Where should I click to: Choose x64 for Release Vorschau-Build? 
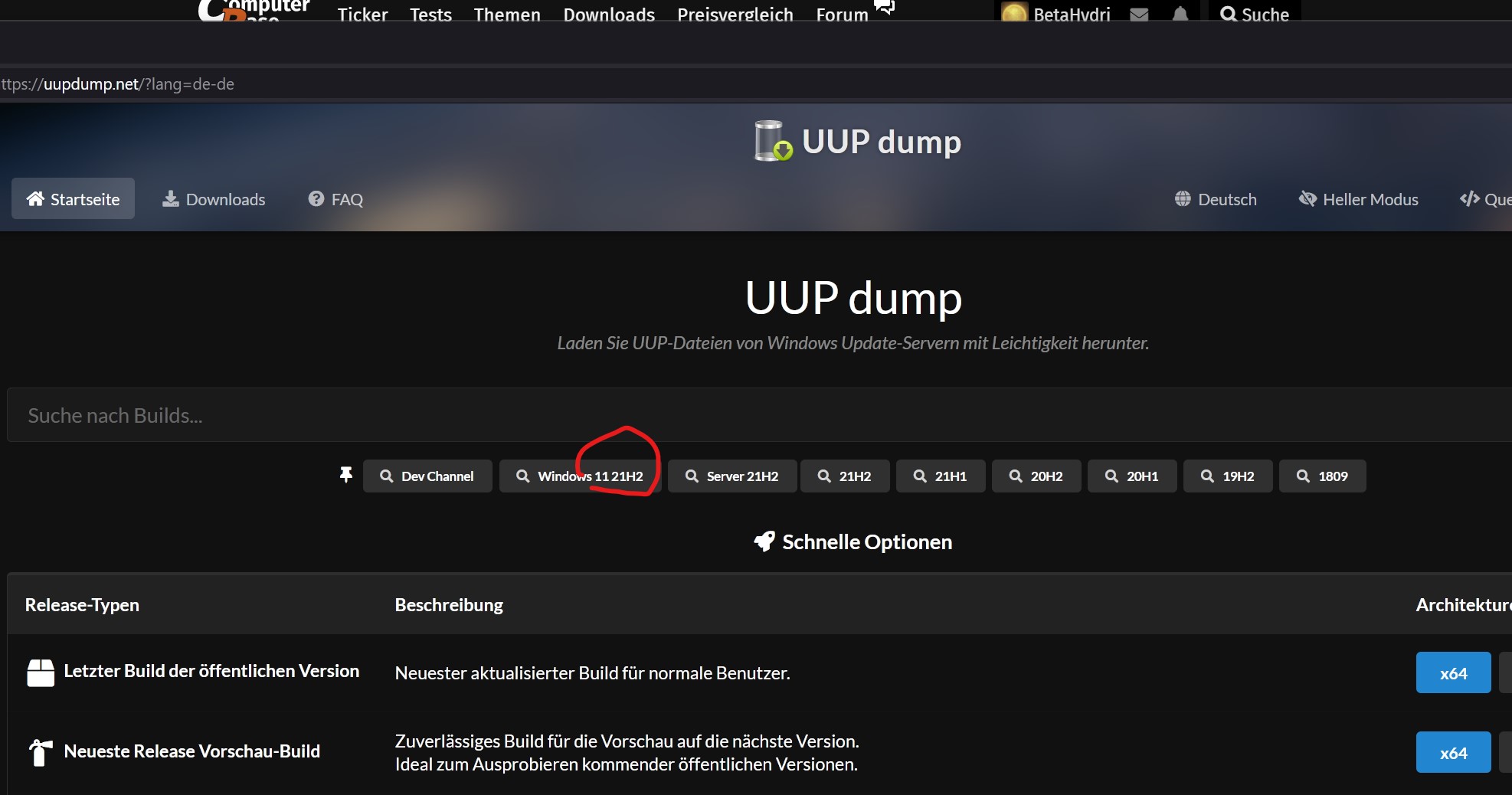(1453, 753)
